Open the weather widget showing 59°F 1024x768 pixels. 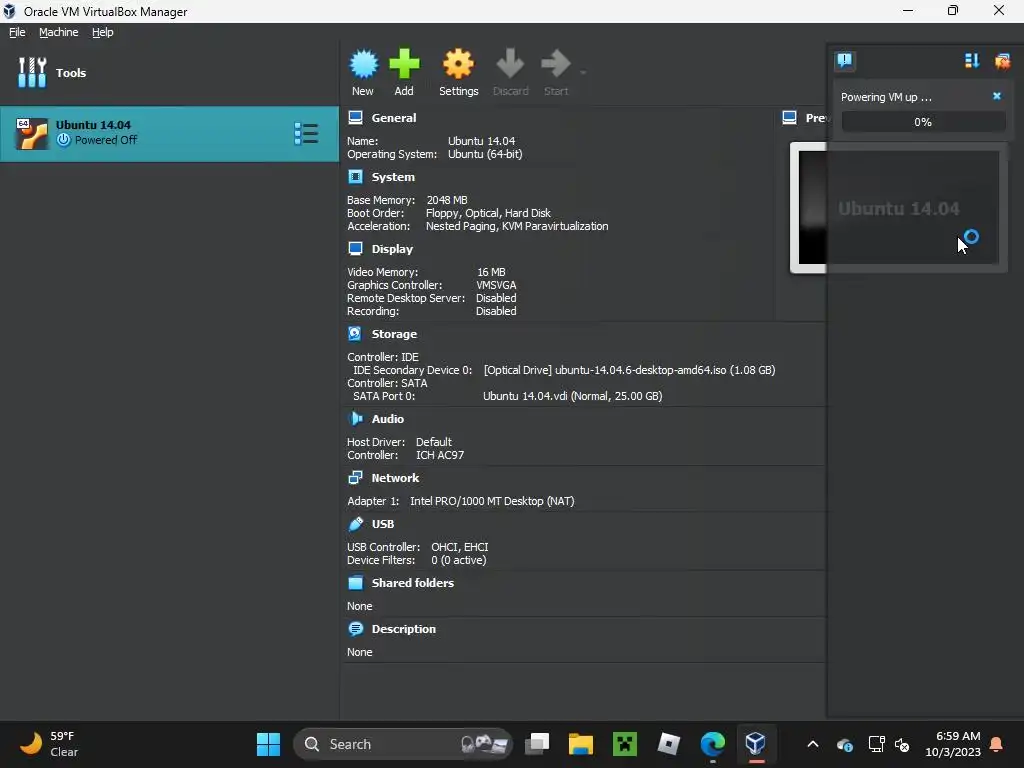tap(50, 744)
